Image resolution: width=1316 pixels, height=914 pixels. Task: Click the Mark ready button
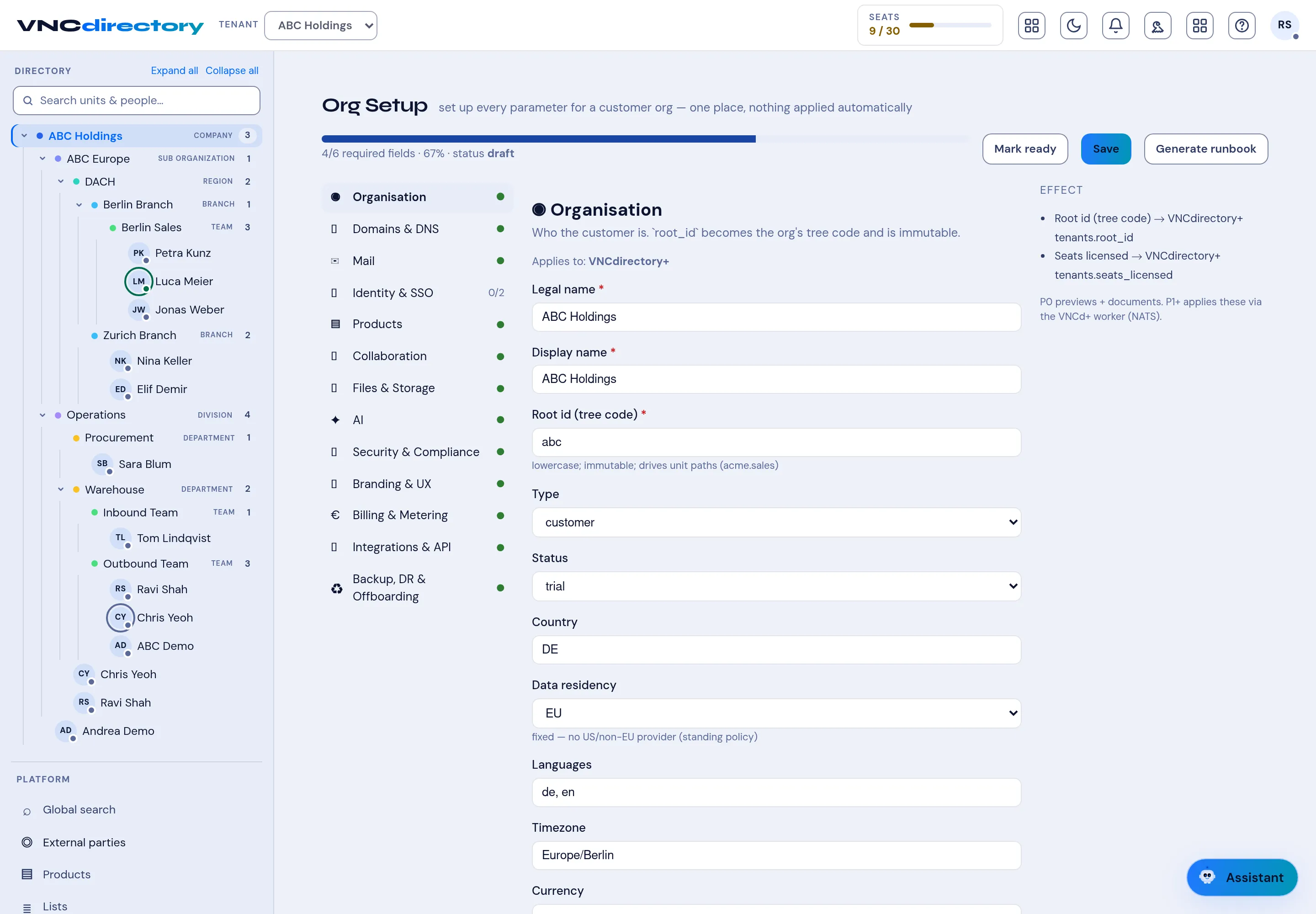1025,149
